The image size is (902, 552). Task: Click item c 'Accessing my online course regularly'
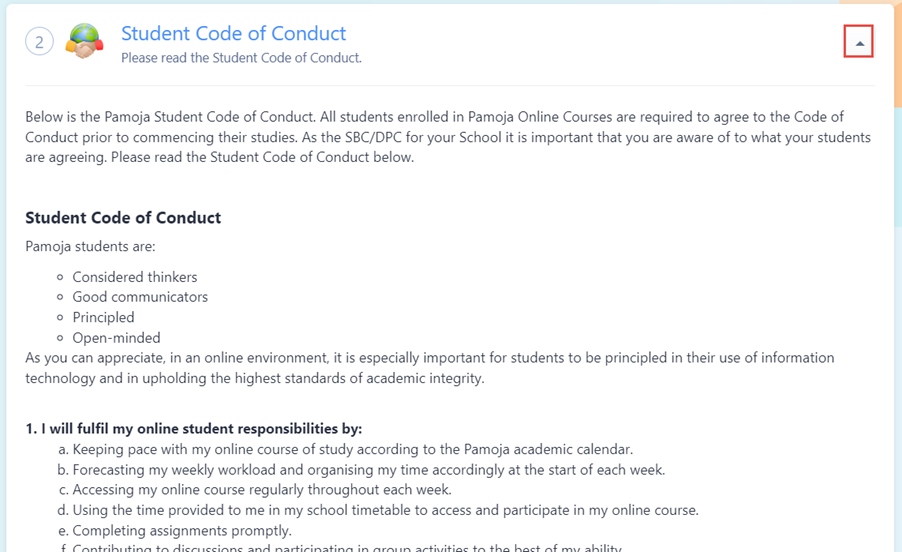coord(262,490)
